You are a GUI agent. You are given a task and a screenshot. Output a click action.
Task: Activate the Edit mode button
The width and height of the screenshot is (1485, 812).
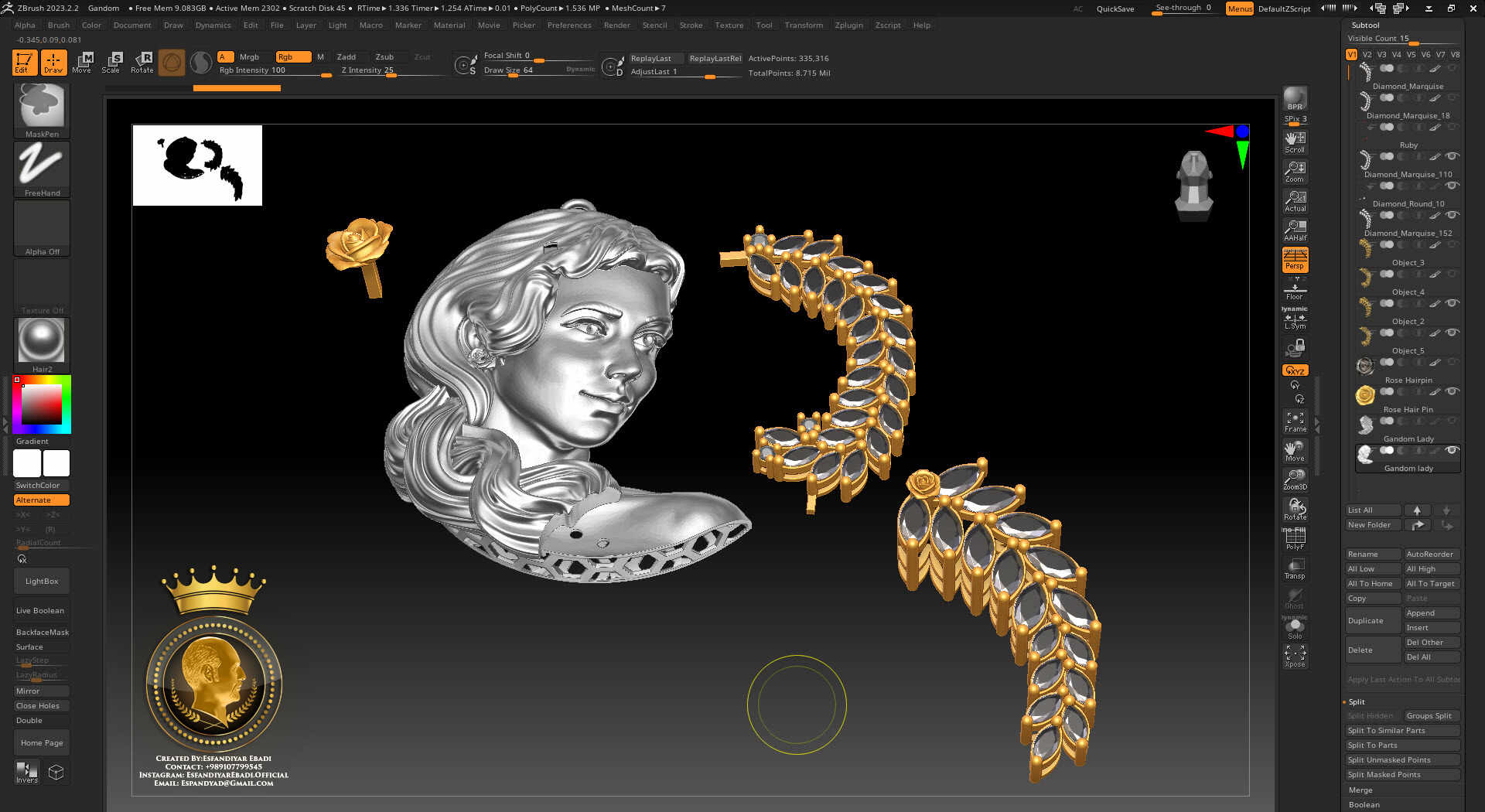point(24,62)
